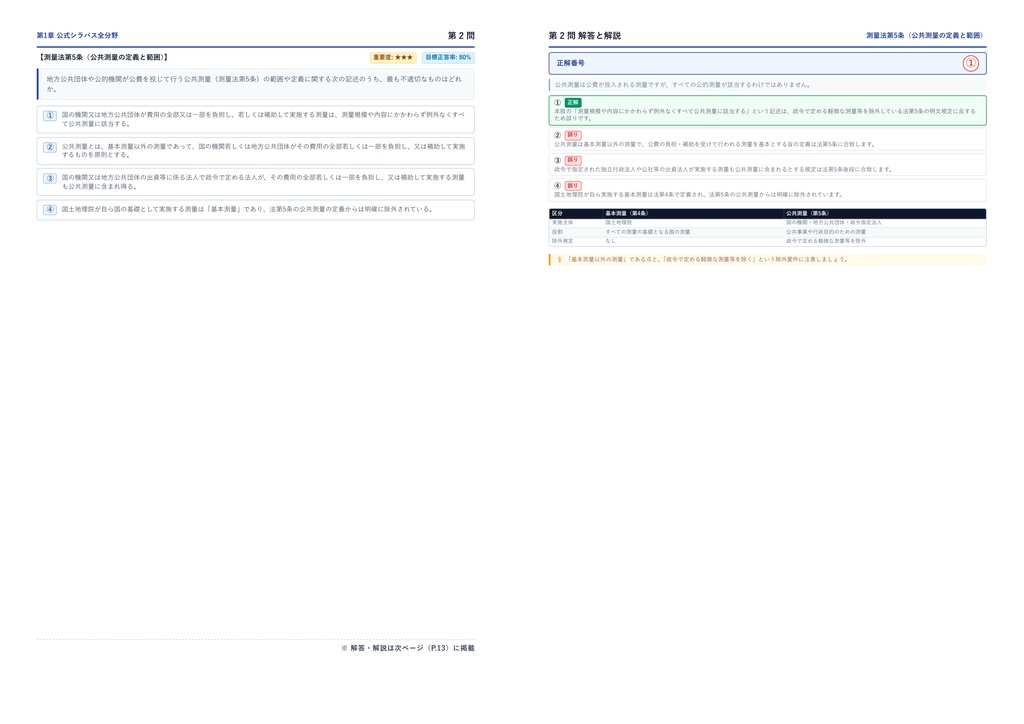Click the green 正解 badge
The height and width of the screenshot is (724, 1024).
tap(573, 102)
